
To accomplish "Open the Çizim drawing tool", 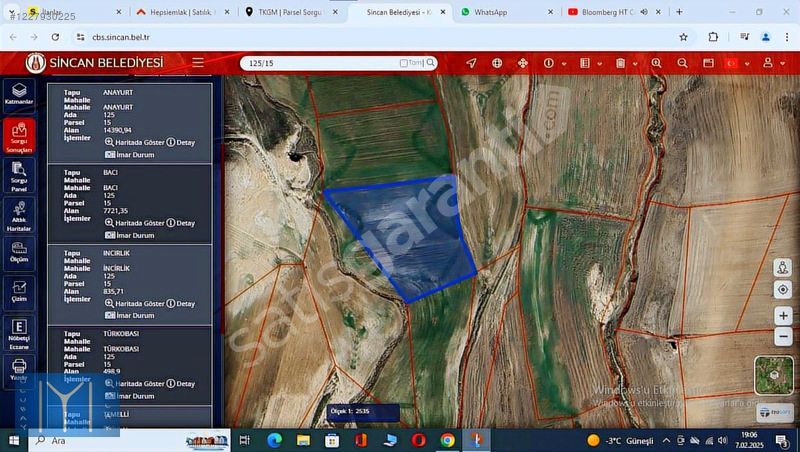I will (19, 292).
